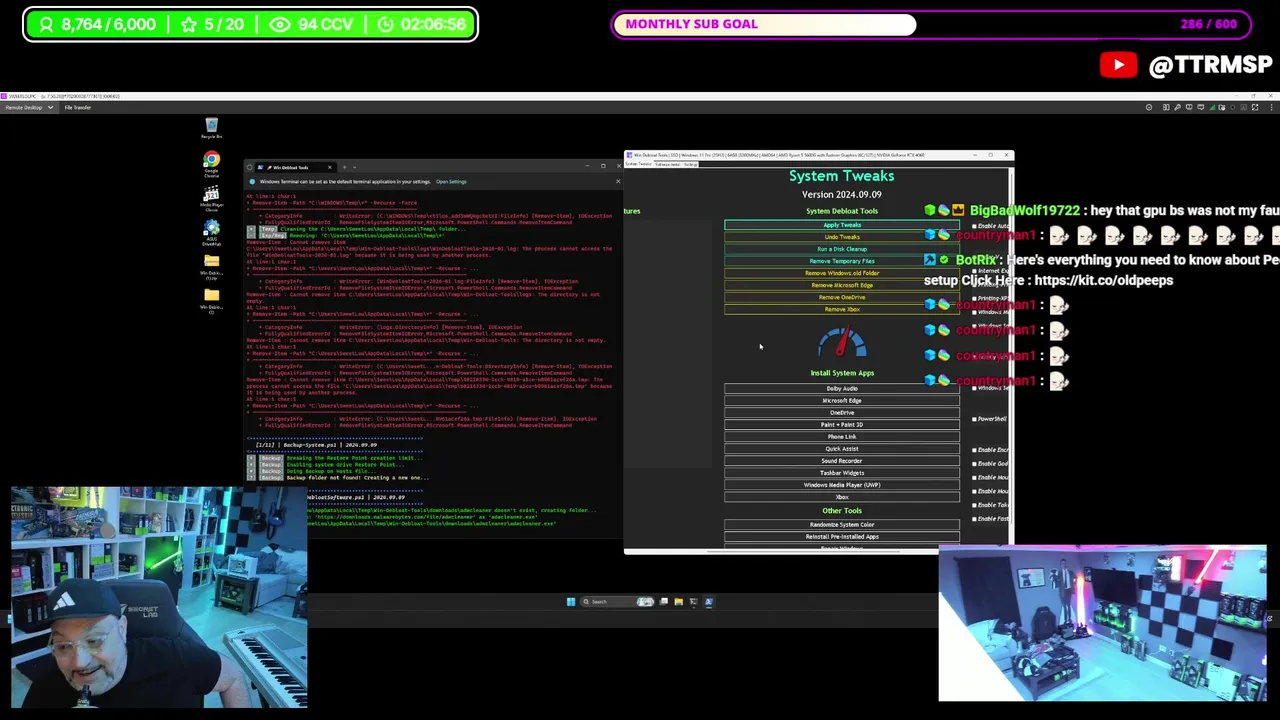The width and height of the screenshot is (1280, 720).
Task: Select the lower Win-Debloat folder on desktop
Action: tap(211, 299)
